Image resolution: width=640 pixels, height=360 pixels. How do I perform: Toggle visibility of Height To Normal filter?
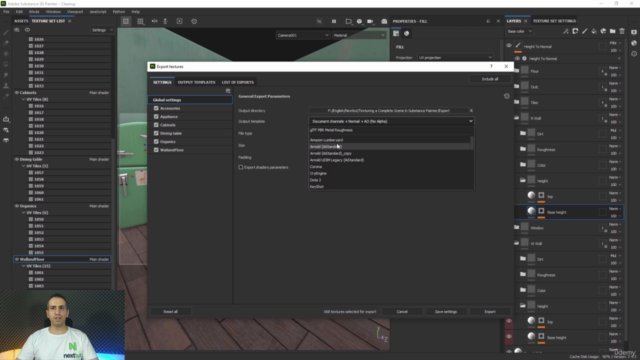(x=517, y=58)
